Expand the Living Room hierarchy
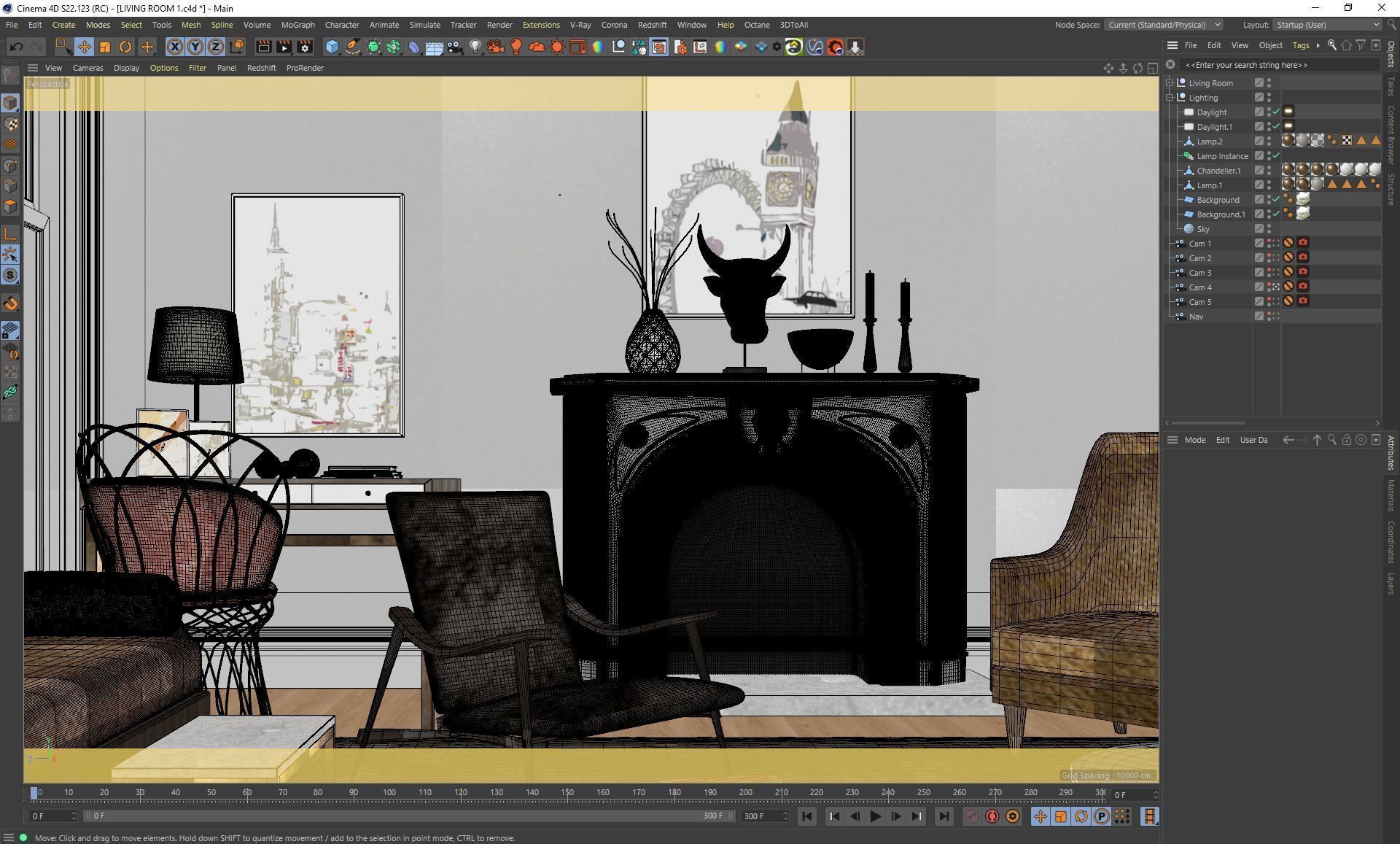Viewport: 1400px width, 844px height. [x=1170, y=83]
